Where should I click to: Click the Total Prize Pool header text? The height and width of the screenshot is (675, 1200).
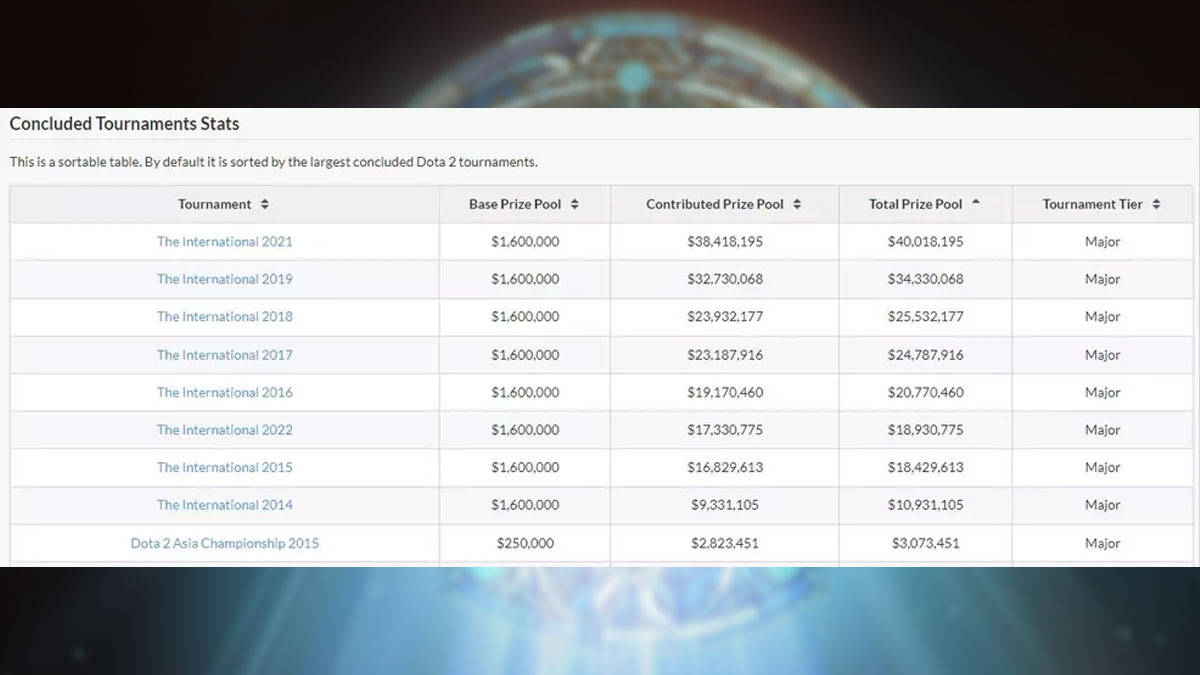916,204
